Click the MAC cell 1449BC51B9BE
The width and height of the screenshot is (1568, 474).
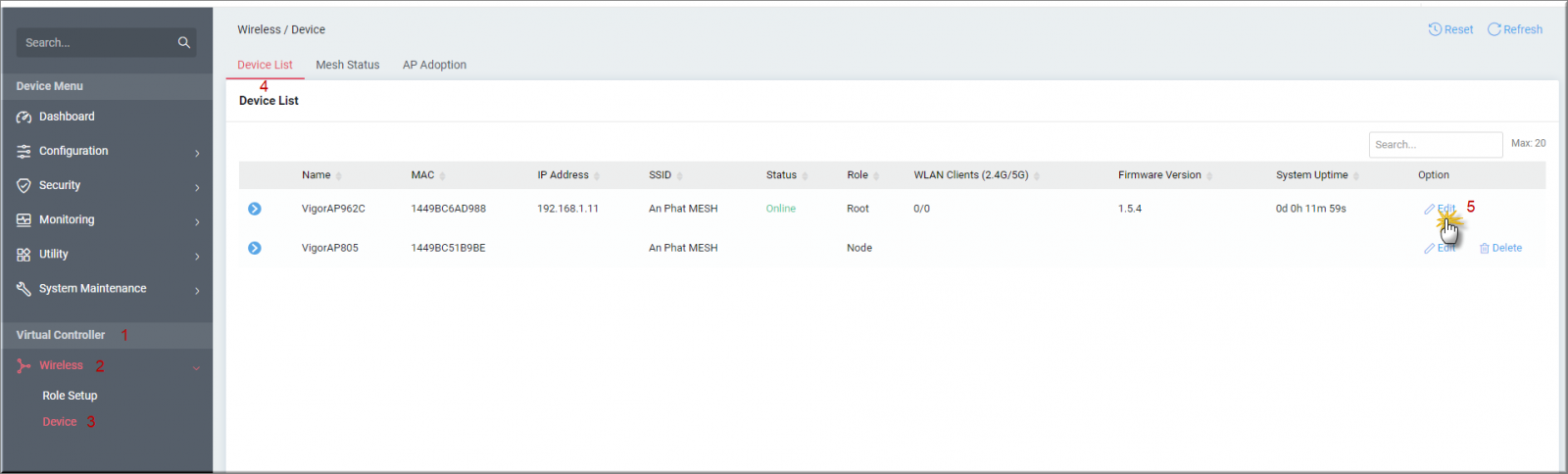tap(448, 248)
